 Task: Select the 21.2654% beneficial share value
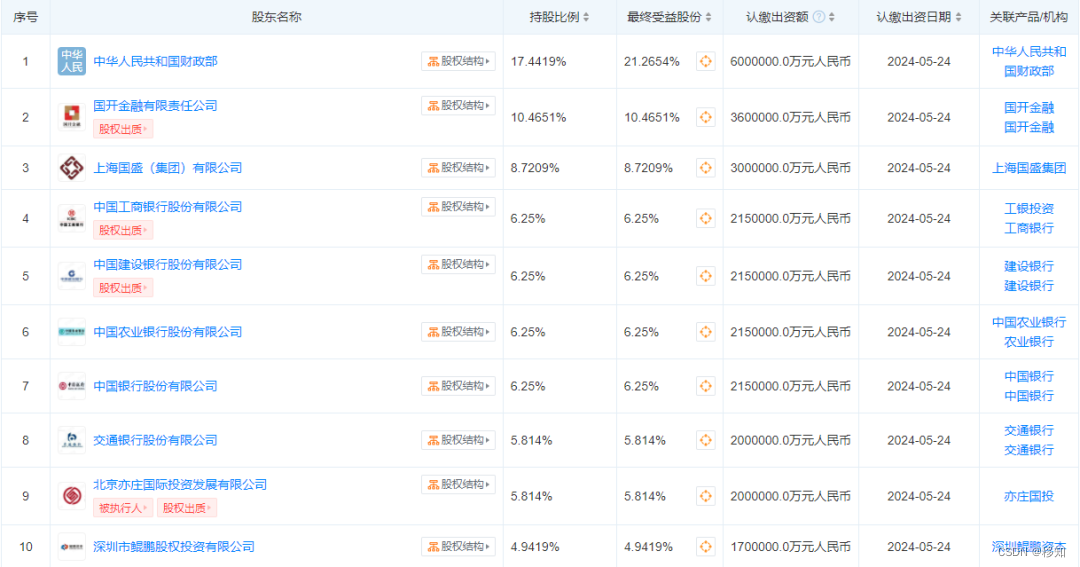click(652, 61)
